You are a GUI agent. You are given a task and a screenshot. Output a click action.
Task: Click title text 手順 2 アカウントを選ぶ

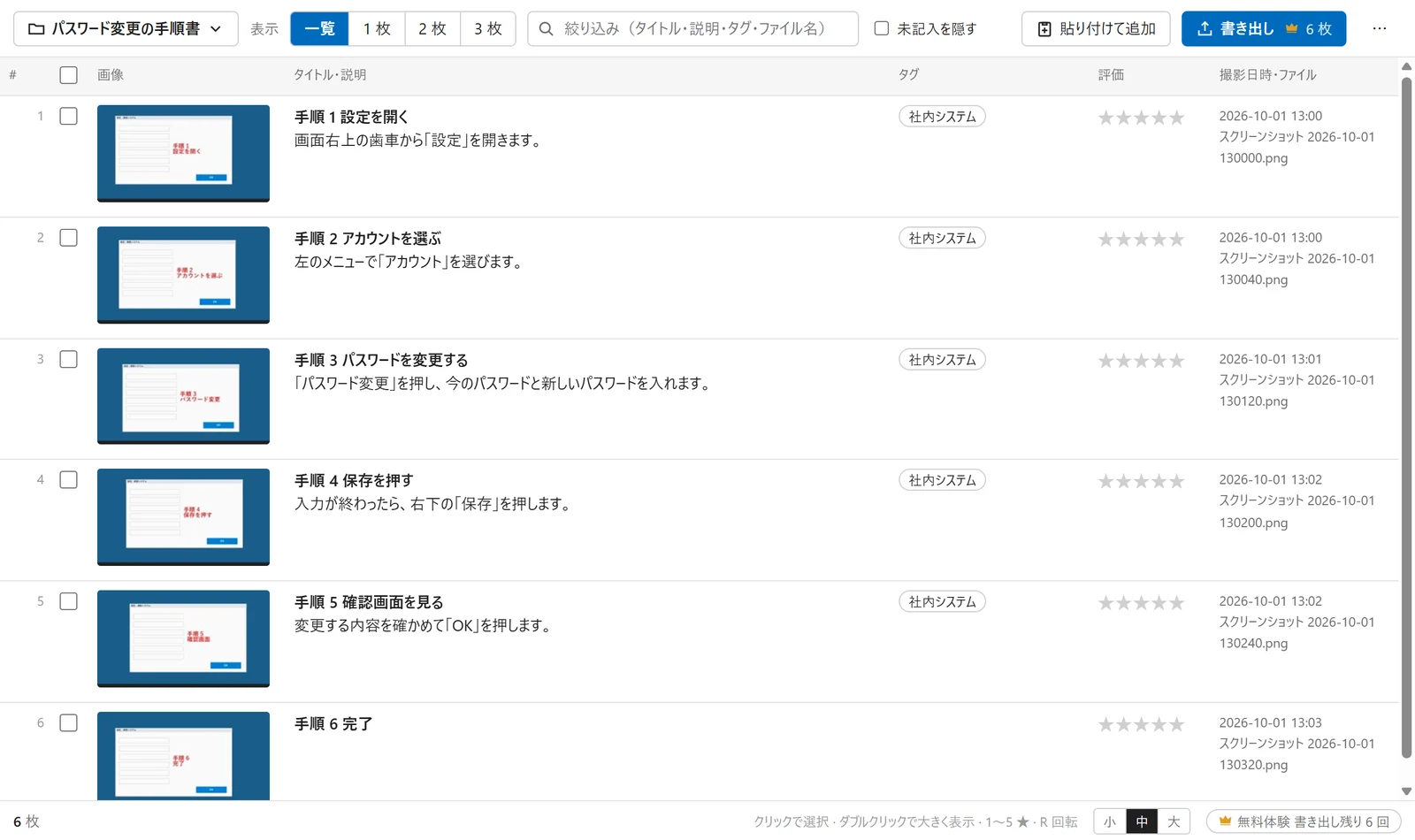coord(368,239)
